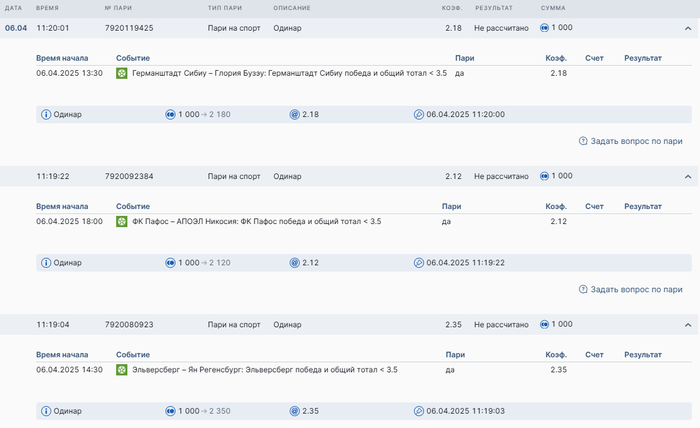The width and height of the screenshot is (700, 428).
Task: Collapse bet 7920092384 details with chevron
Action: (688, 176)
